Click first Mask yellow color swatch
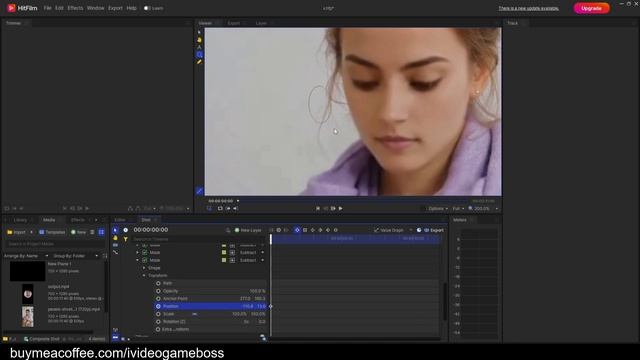The image size is (640, 360). point(224,253)
